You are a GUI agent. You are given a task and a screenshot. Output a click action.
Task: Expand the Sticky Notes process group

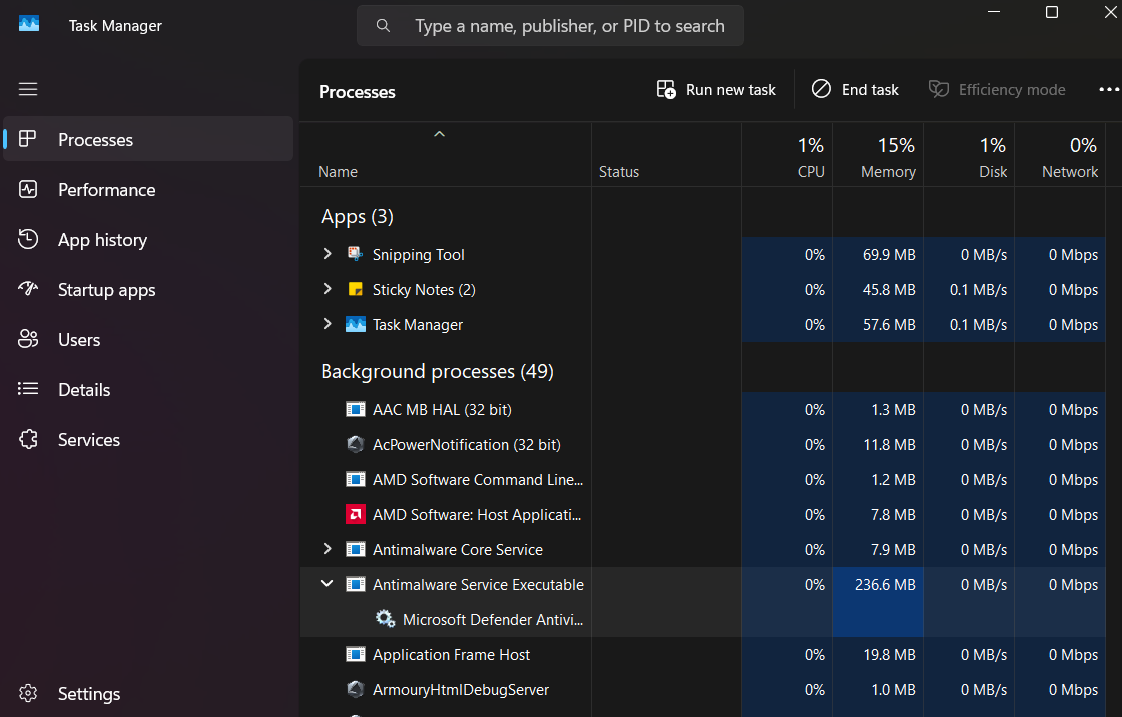point(327,290)
